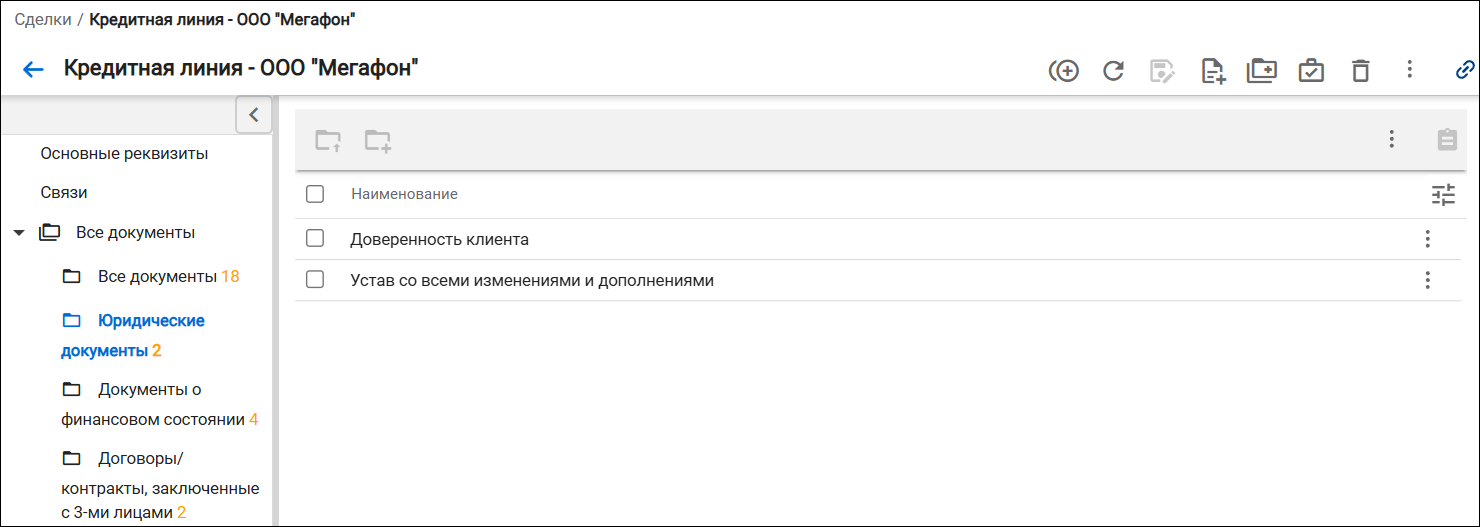Collapse the left sidebar panel
1480x527 pixels.
pyautogui.click(x=254, y=115)
